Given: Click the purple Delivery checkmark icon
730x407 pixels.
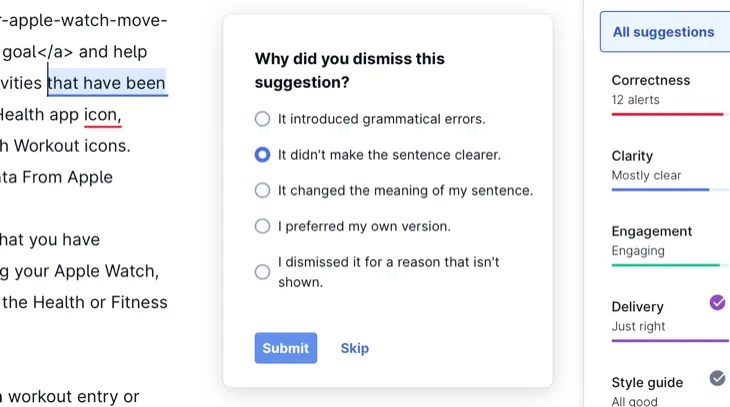Looking at the screenshot, I should point(717,302).
